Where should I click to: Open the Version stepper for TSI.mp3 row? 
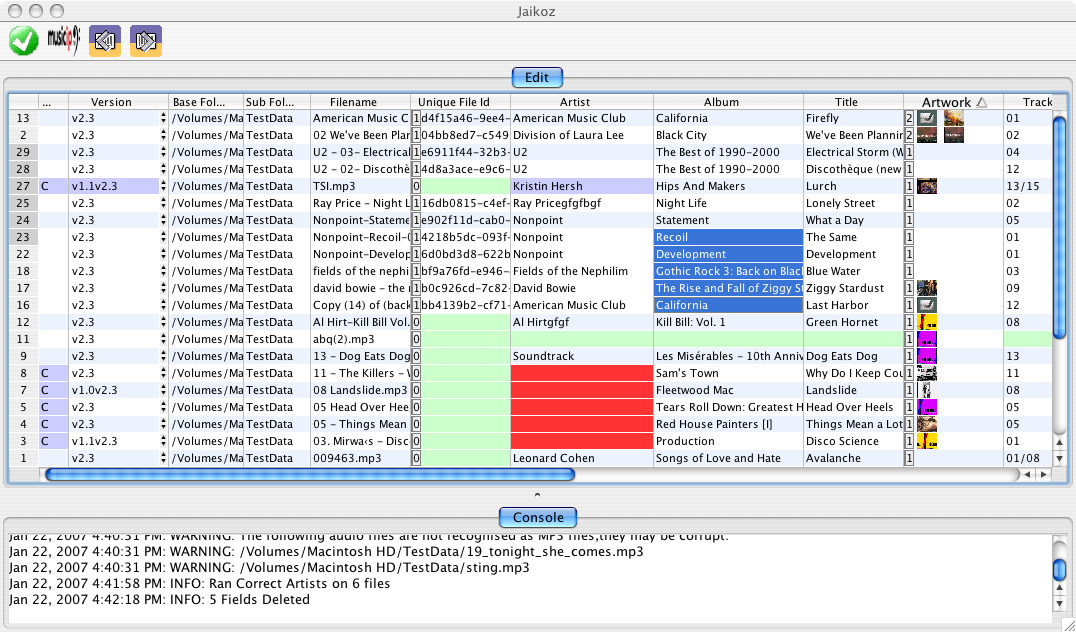click(x=163, y=186)
